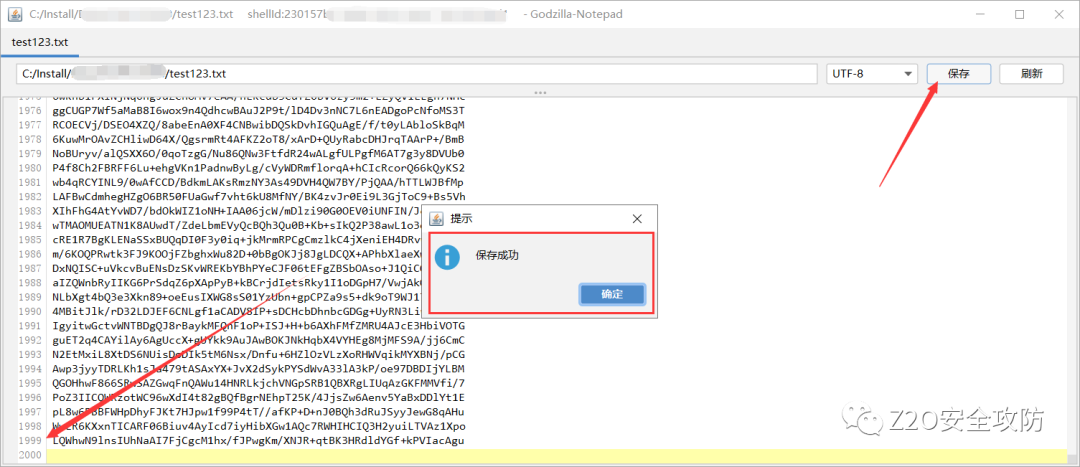Click the Java icon in Godzilla-Notepad title bar
Screen dimensions: 1080x467
tap(13, 14)
